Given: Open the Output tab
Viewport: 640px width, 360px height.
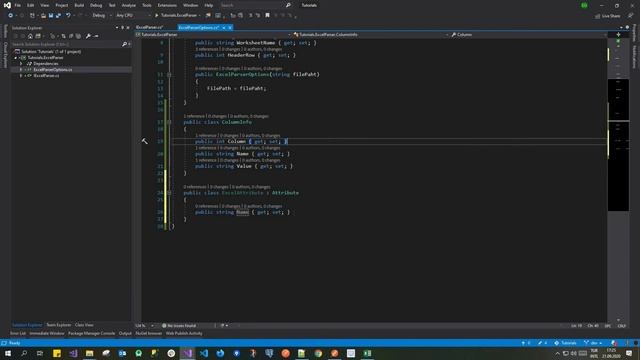Looking at the screenshot, I should coord(125,333).
